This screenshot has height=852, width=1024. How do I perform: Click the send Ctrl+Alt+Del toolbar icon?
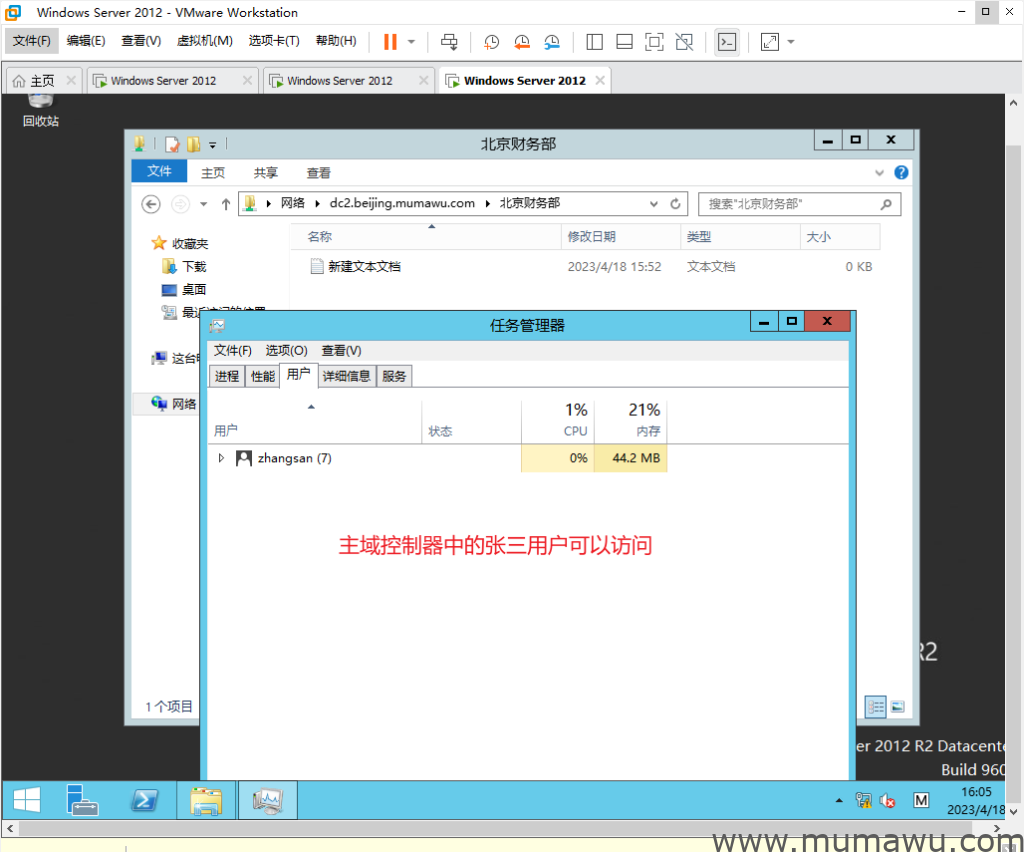pos(449,42)
